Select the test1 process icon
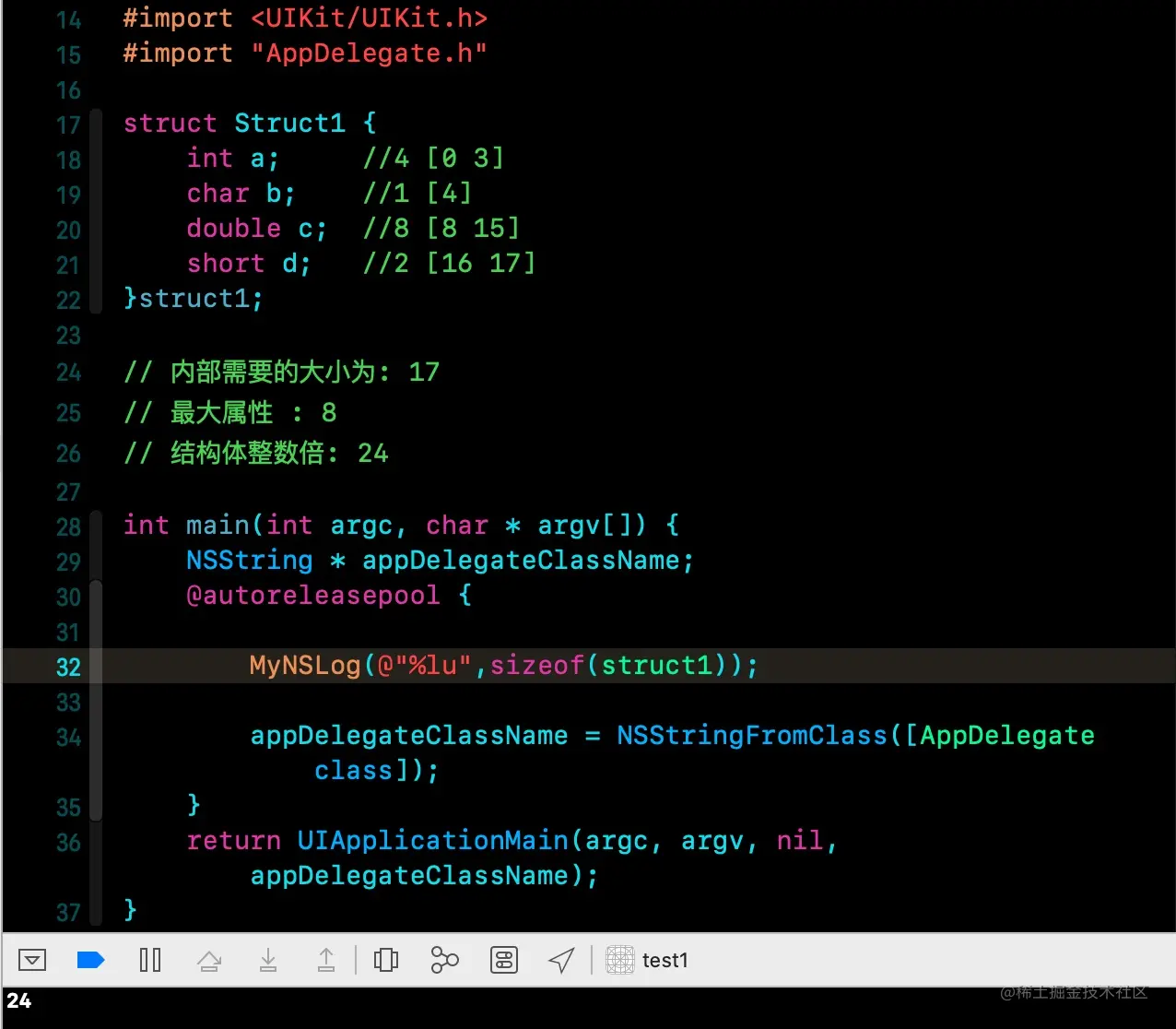 click(620, 960)
